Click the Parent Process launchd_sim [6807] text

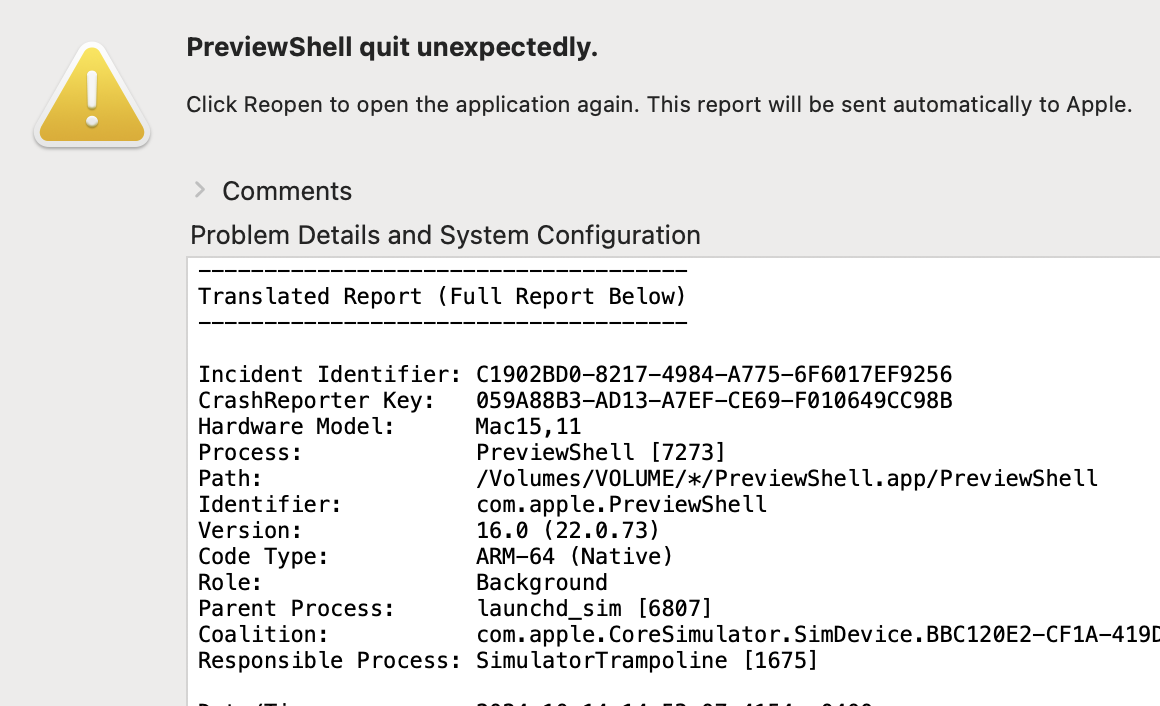tap(594, 608)
